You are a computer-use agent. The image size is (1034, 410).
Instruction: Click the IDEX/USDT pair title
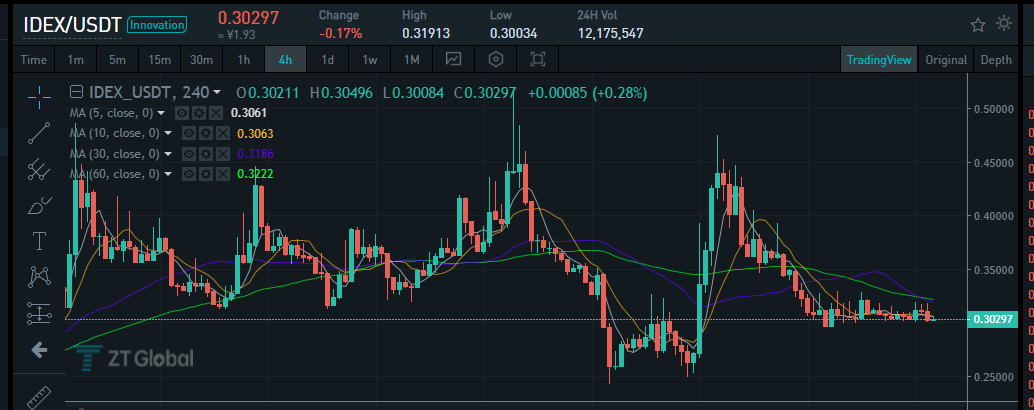pyautogui.click(x=73, y=25)
